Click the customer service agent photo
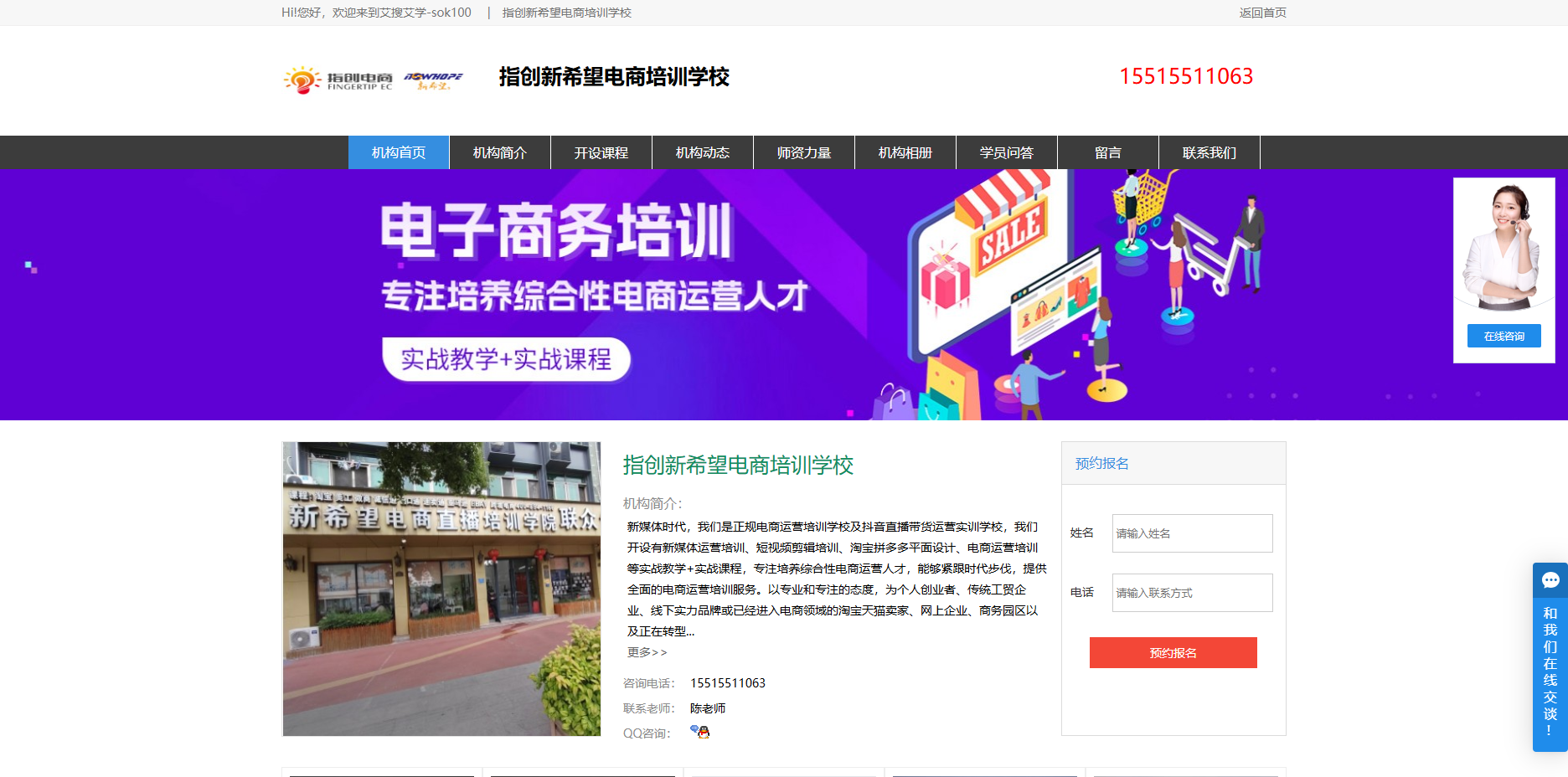 pyautogui.click(x=1504, y=247)
